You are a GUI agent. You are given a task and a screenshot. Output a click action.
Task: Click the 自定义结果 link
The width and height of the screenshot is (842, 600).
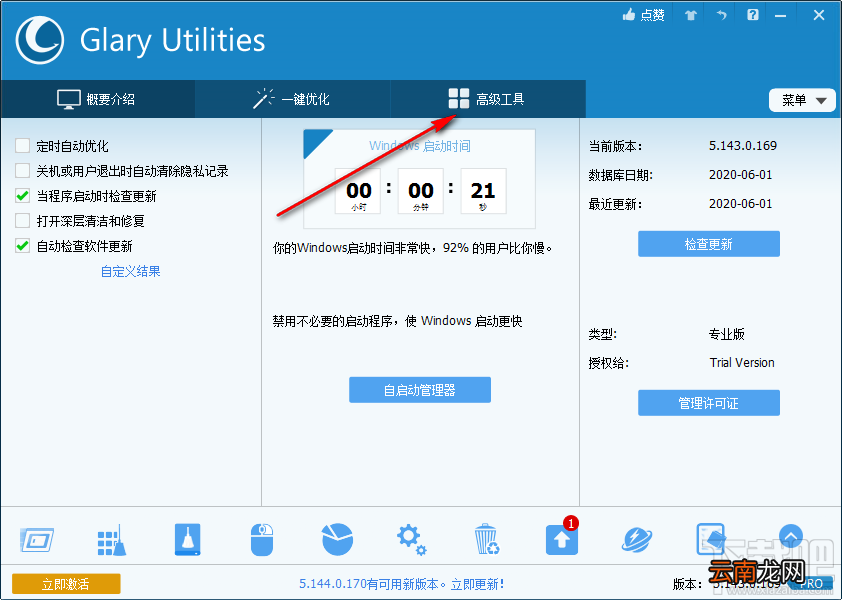pyautogui.click(x=130, y=271)
